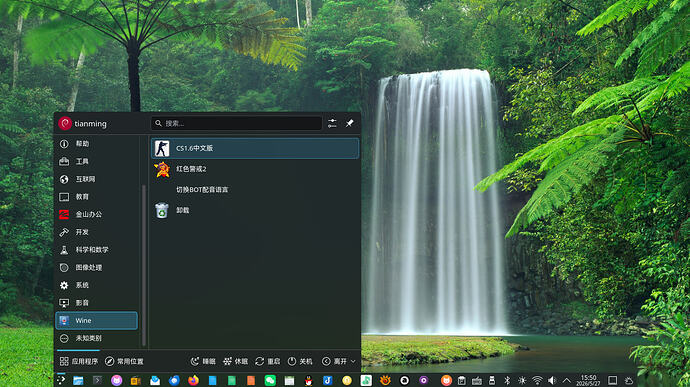Open QQ penguin from the taskbar
The width and height of the screenshot is (690, 387).
coord(308,380)
